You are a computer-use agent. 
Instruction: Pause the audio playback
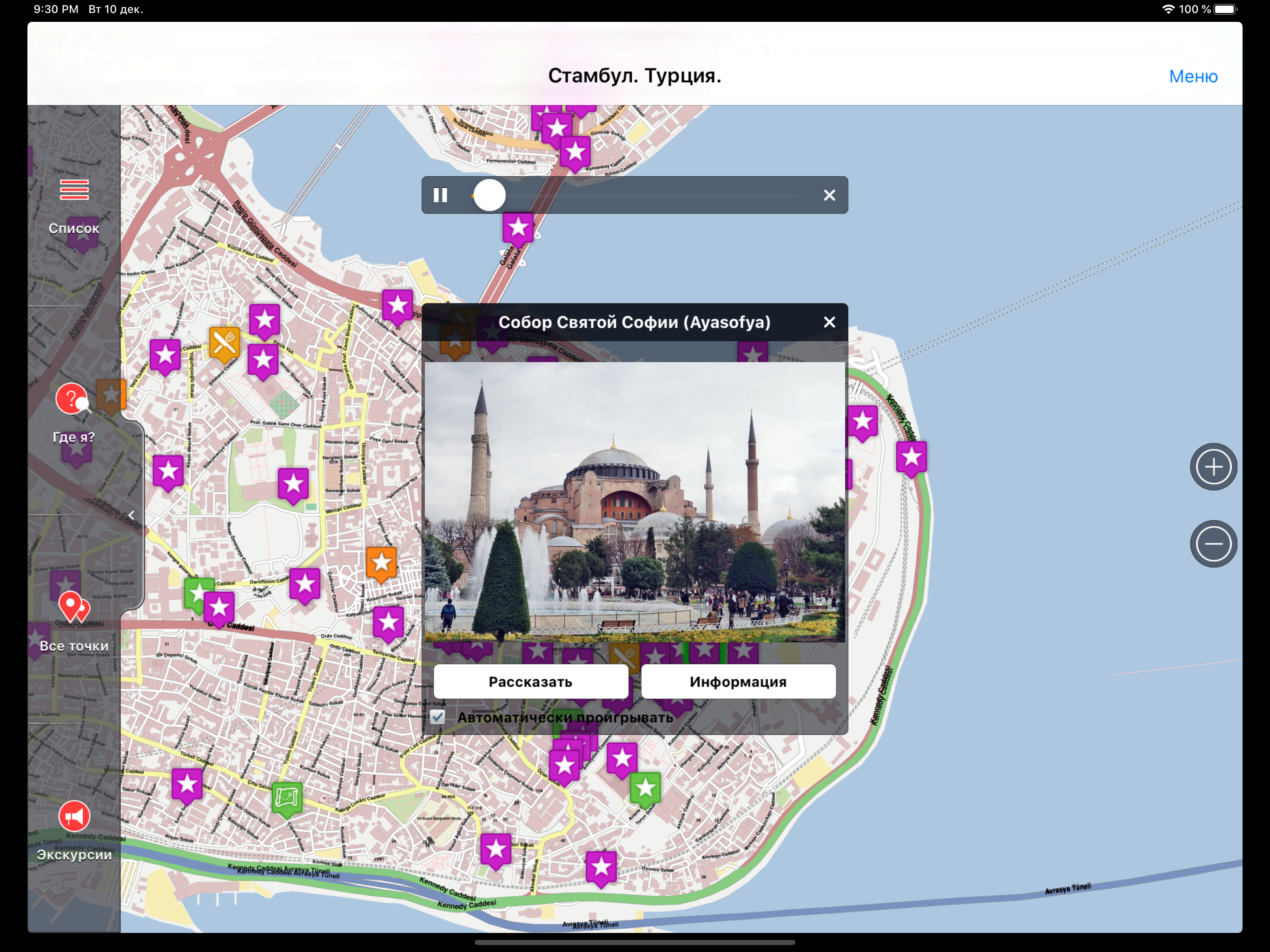tap(440, 195)
